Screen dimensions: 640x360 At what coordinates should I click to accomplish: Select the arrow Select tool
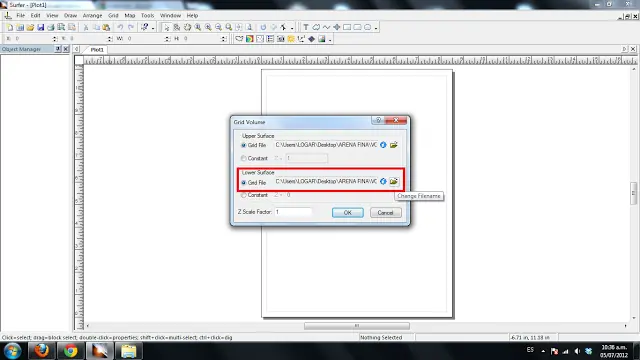[x=166, y=27]
